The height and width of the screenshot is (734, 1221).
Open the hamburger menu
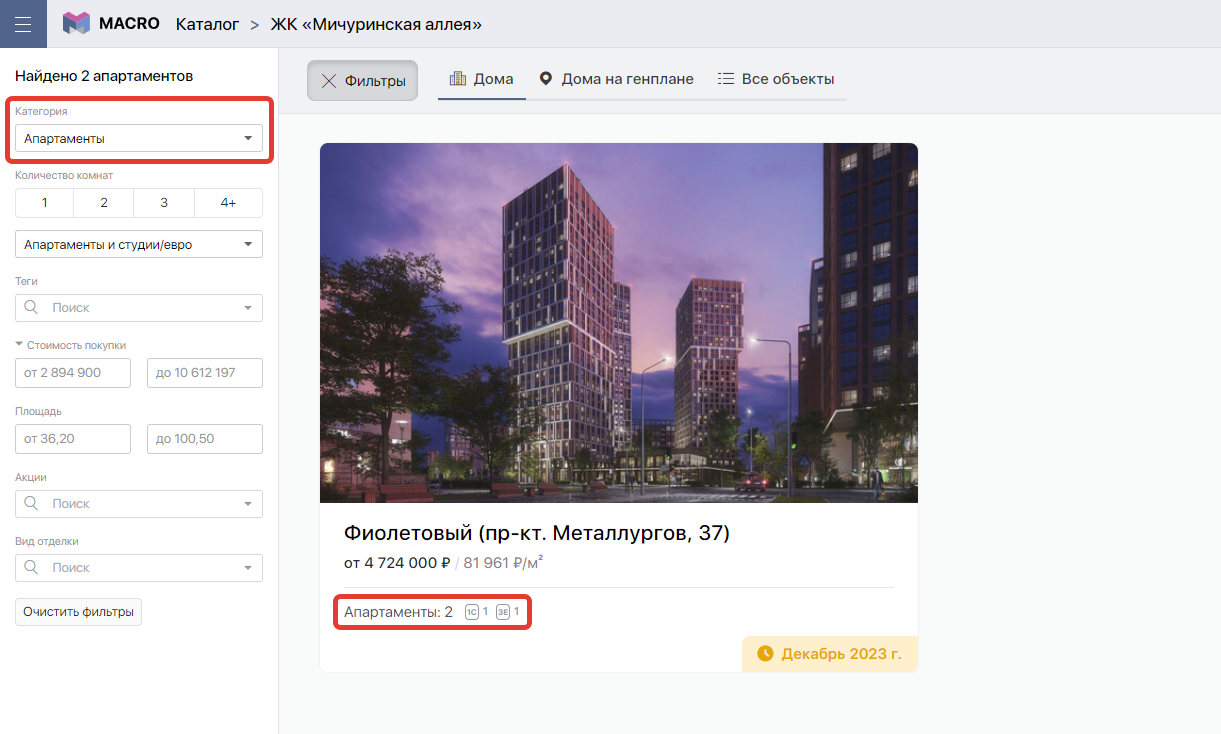pyautogui.click(x=23, y=24)
